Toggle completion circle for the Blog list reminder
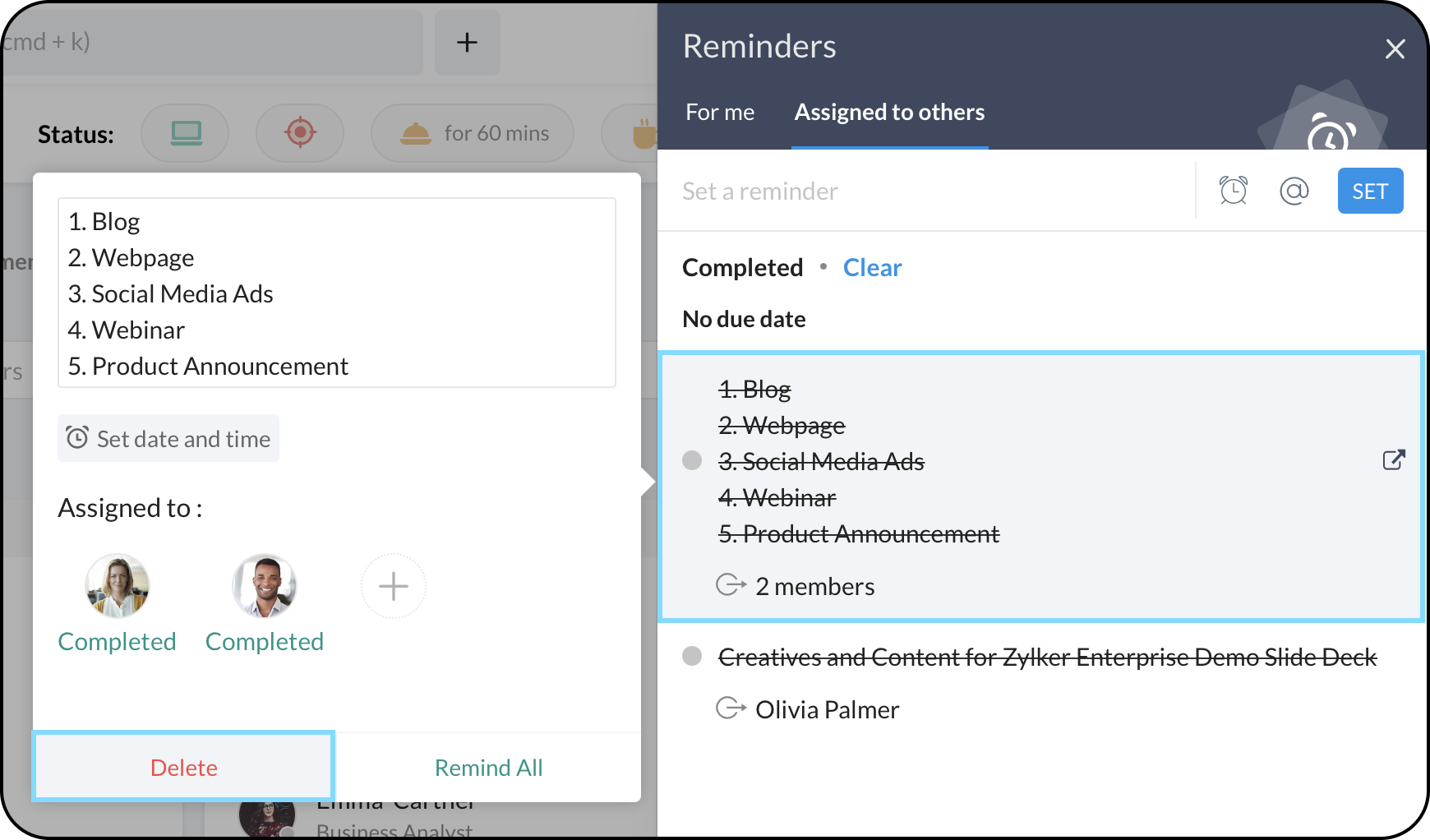The height and width of the screenshot is (840, 1430). click(x=692, y=460)
